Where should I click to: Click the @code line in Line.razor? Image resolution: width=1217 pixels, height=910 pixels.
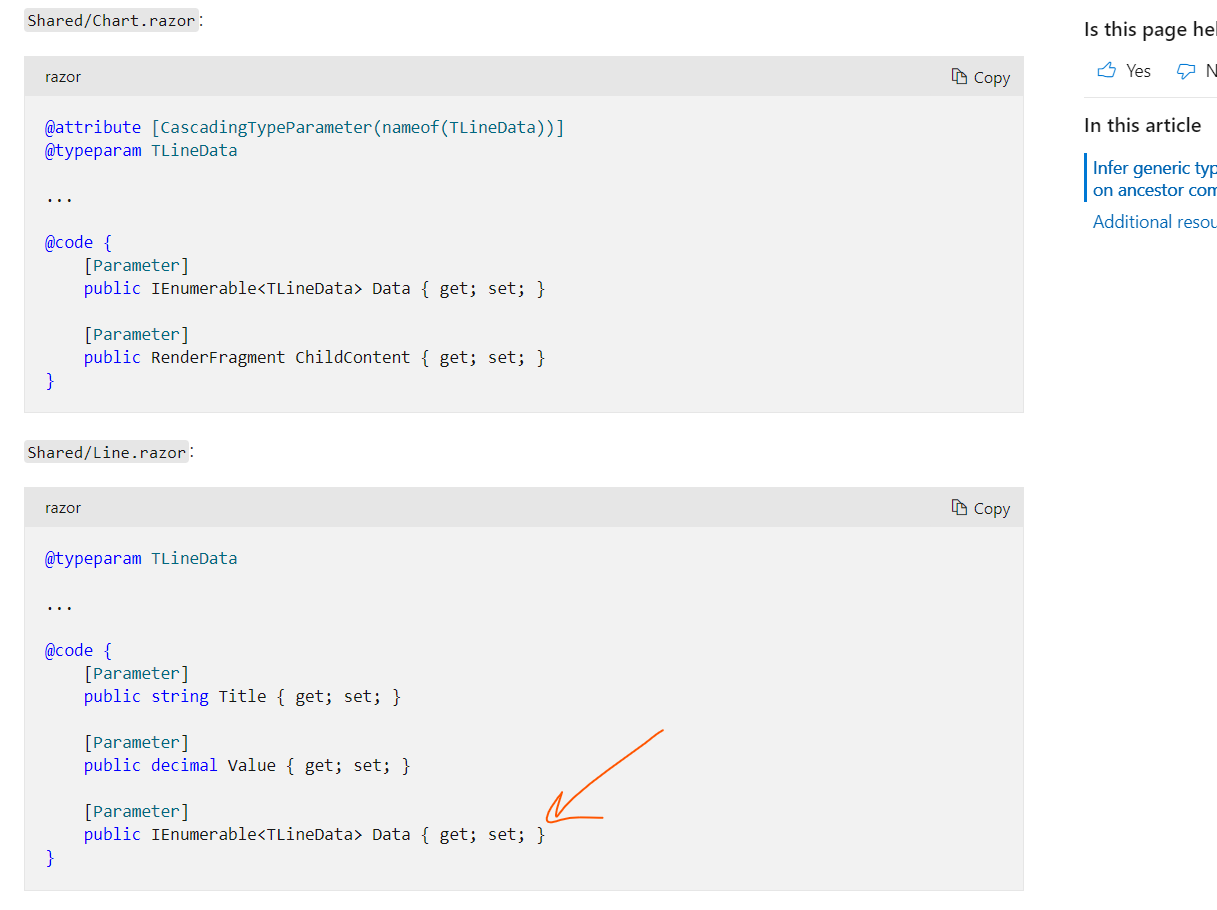(x=78, y=650)
